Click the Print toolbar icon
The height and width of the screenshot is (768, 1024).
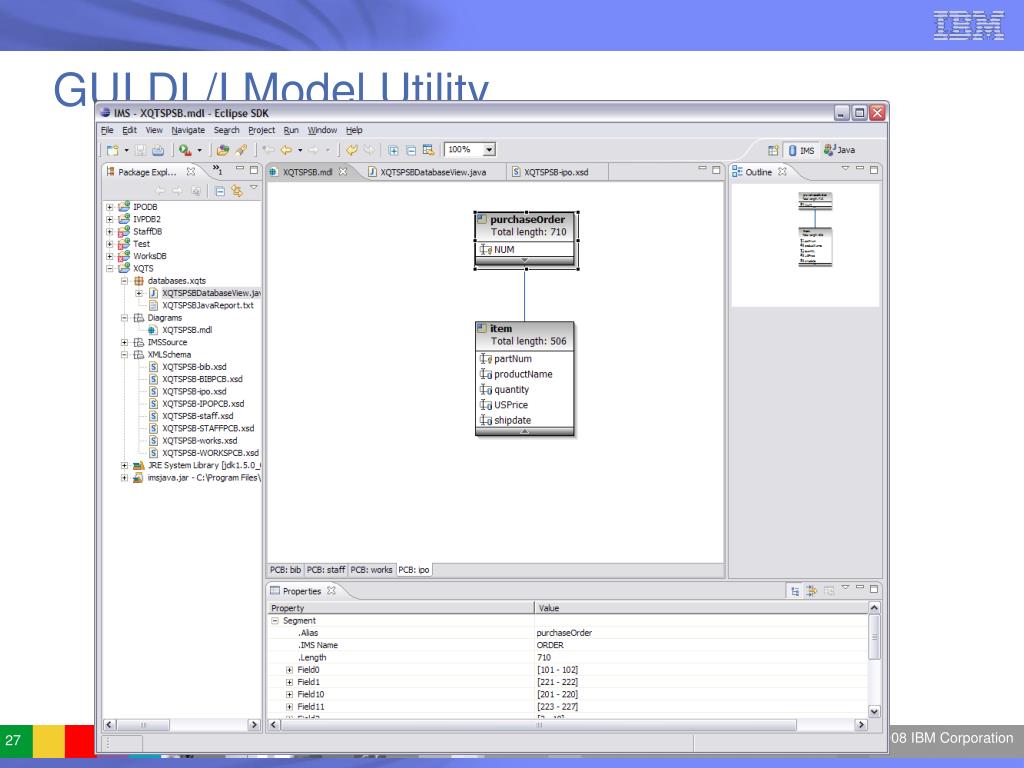pyautogui.click(x=158, y=150)
